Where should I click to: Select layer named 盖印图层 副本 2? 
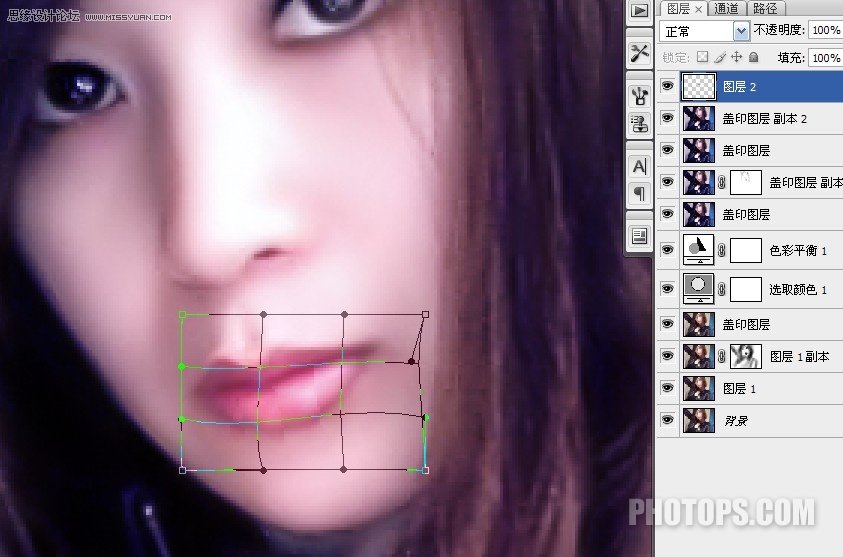[x=765, y=119]
